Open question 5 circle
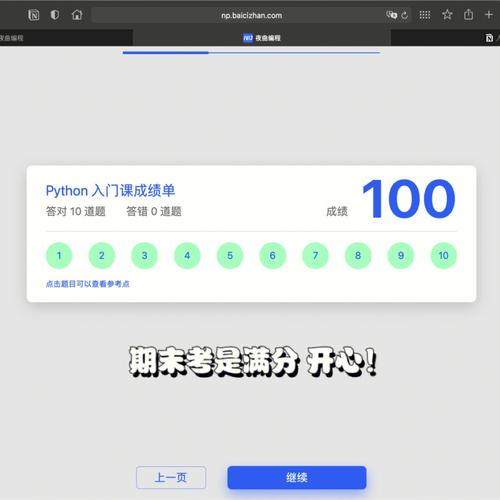Viewport: 500px width, 500px height. pos(230,256)
